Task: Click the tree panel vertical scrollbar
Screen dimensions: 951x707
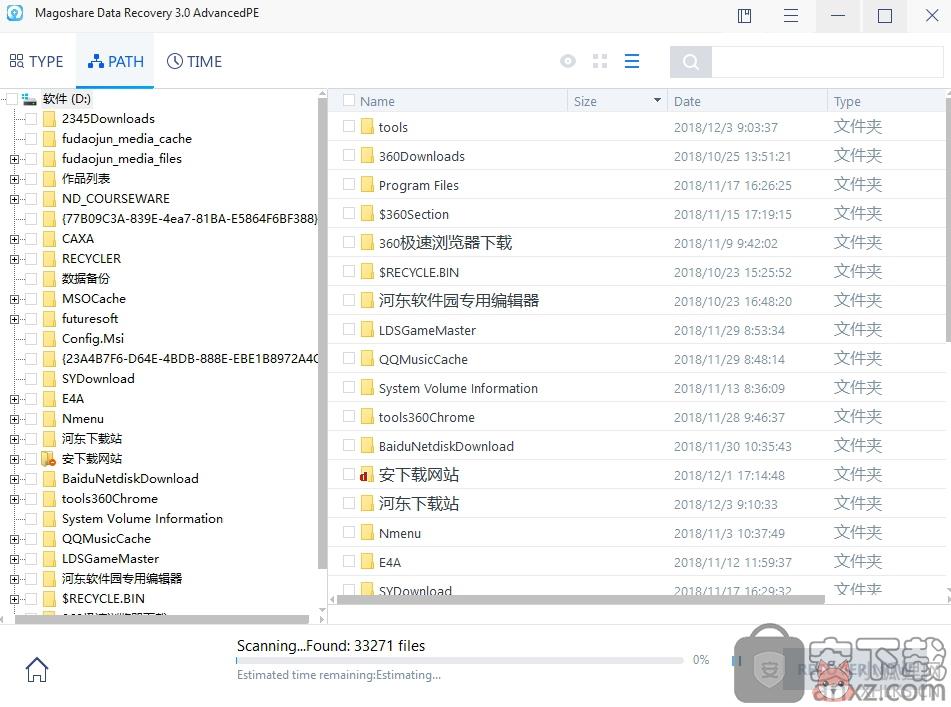Action: [x=322, y=333]
